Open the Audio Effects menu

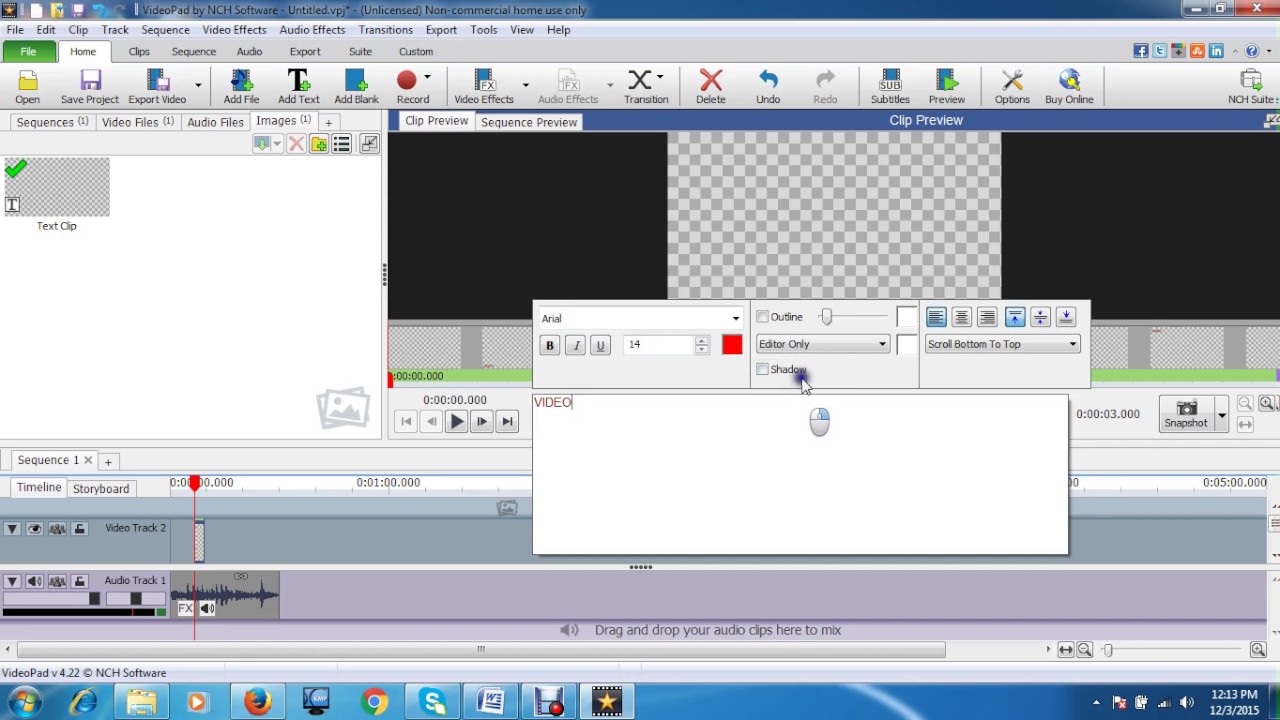pyautogui.click(x=312, y=30)
